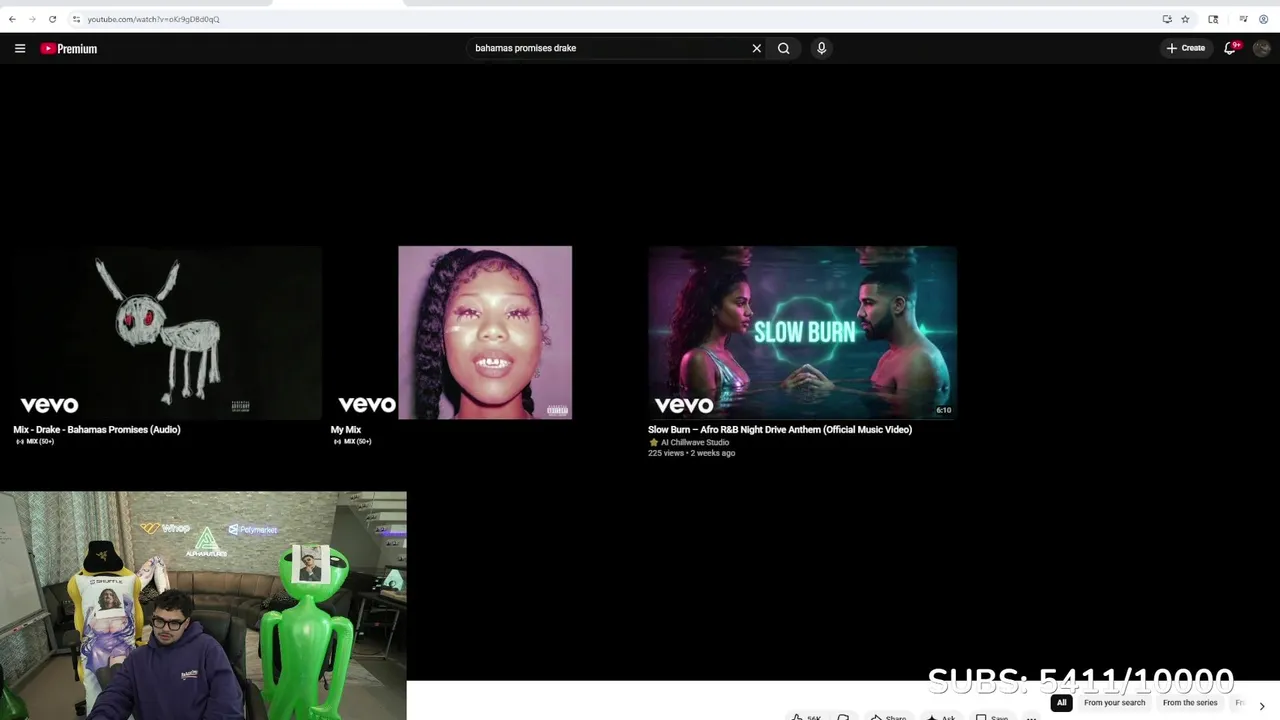Screen dimensions: 1280x720
Task: Click the browser forward arrow
Action: click(32, 19)
